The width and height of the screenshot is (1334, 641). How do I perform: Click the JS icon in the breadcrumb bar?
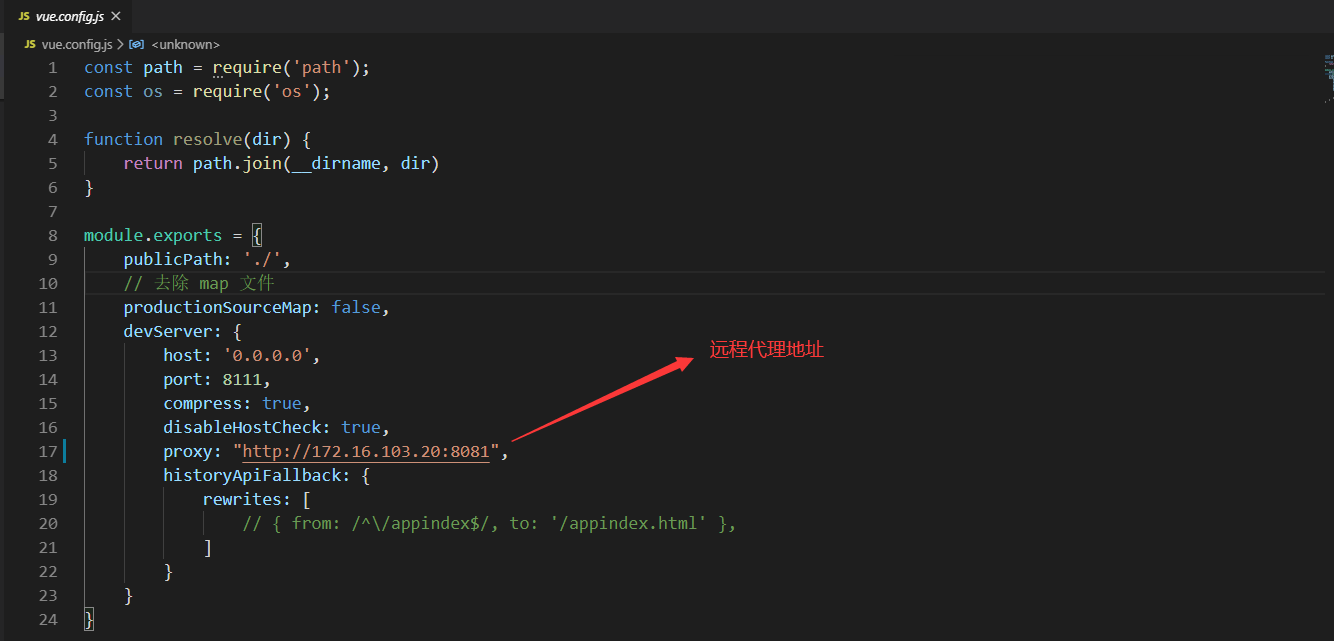coord(30,45)
